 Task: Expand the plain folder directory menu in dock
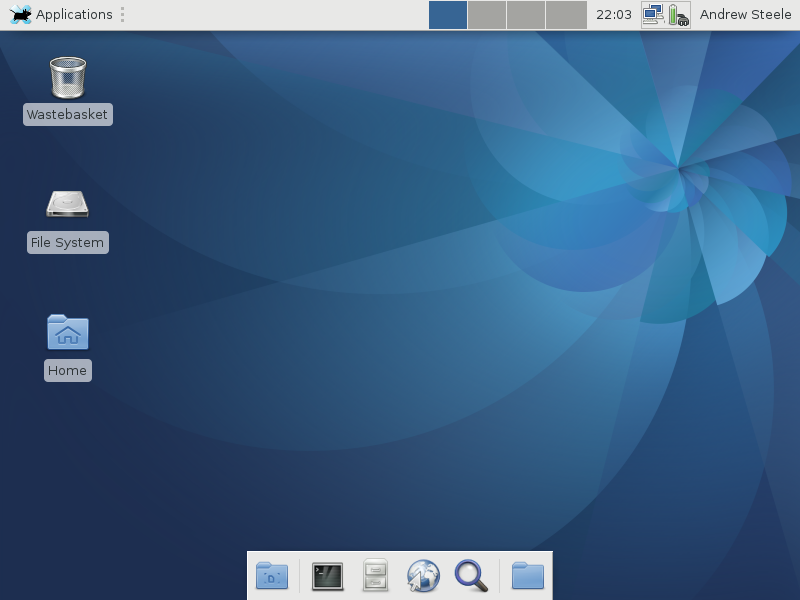[x=527, y=576]
